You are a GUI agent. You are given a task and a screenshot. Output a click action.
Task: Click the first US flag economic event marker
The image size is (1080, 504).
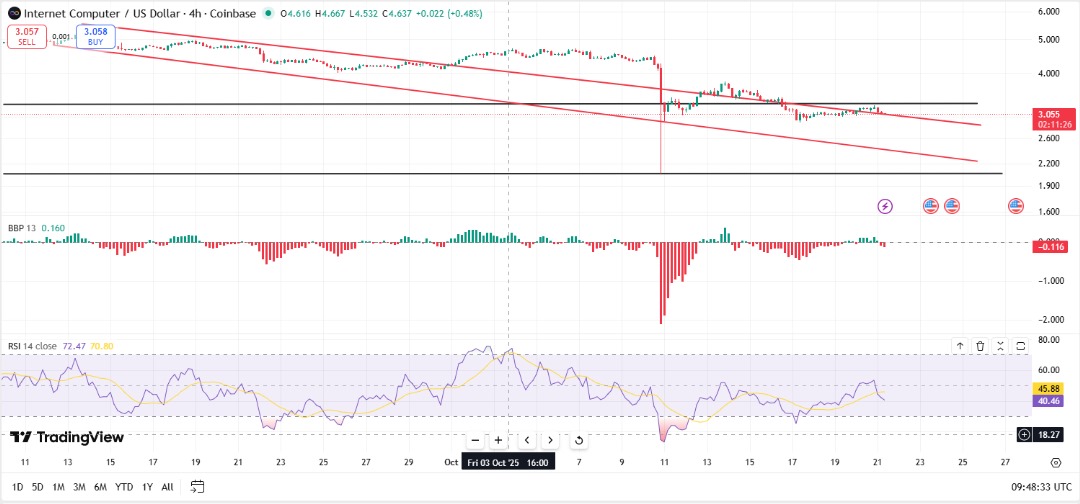coord(931,206)
